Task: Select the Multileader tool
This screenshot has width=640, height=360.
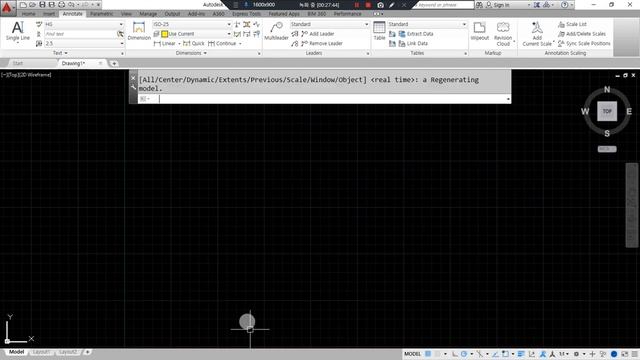Action: tap(276, 31)
